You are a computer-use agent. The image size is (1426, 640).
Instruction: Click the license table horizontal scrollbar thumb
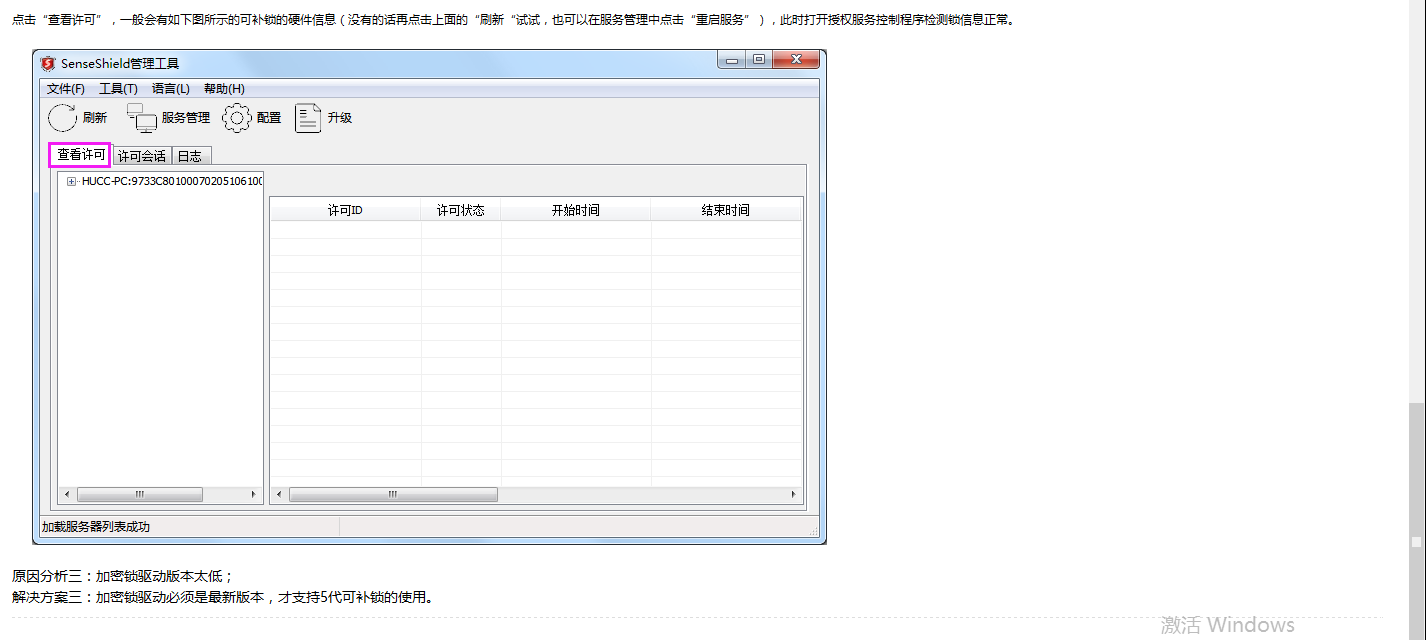point(393,494)
